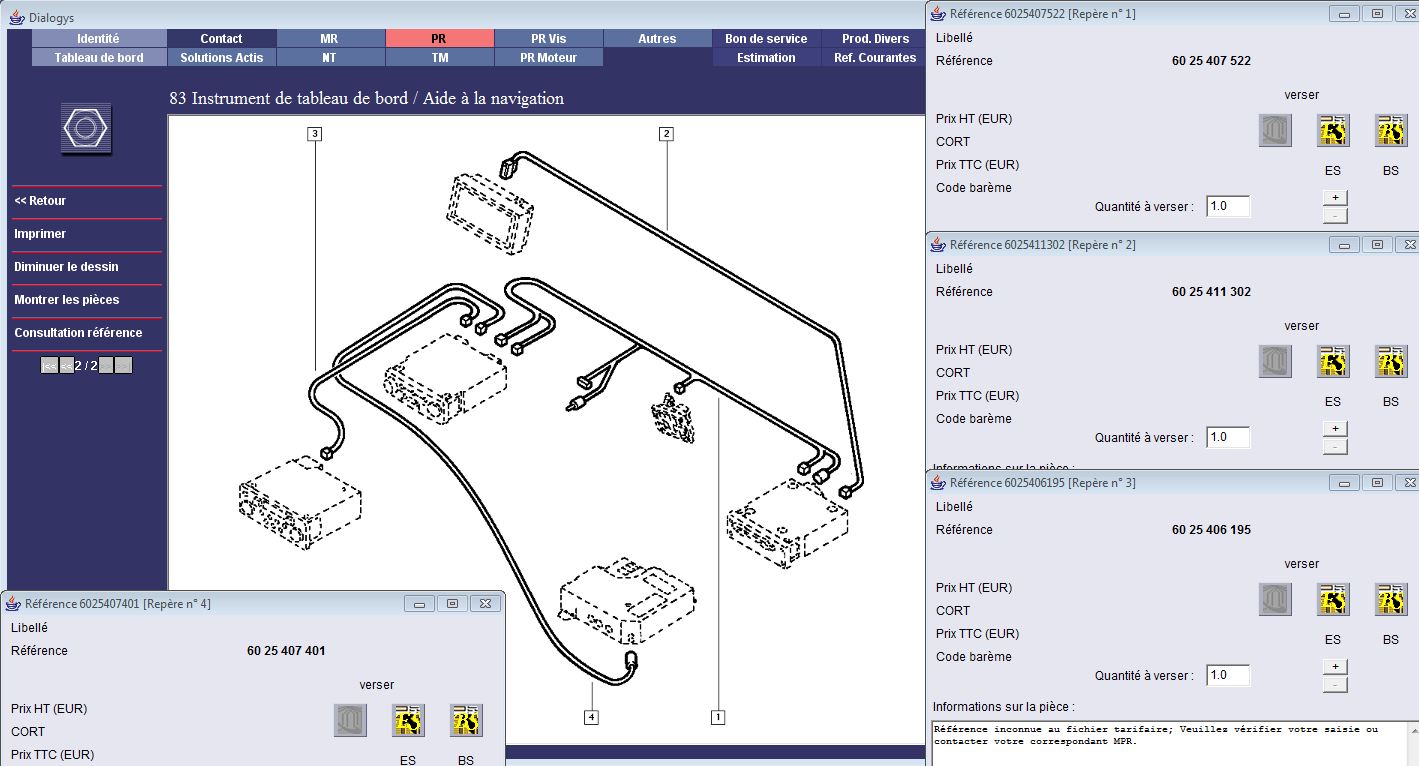
Task: Click heading 83 Instrument de tableau de bord
Action: coord(367,99)
